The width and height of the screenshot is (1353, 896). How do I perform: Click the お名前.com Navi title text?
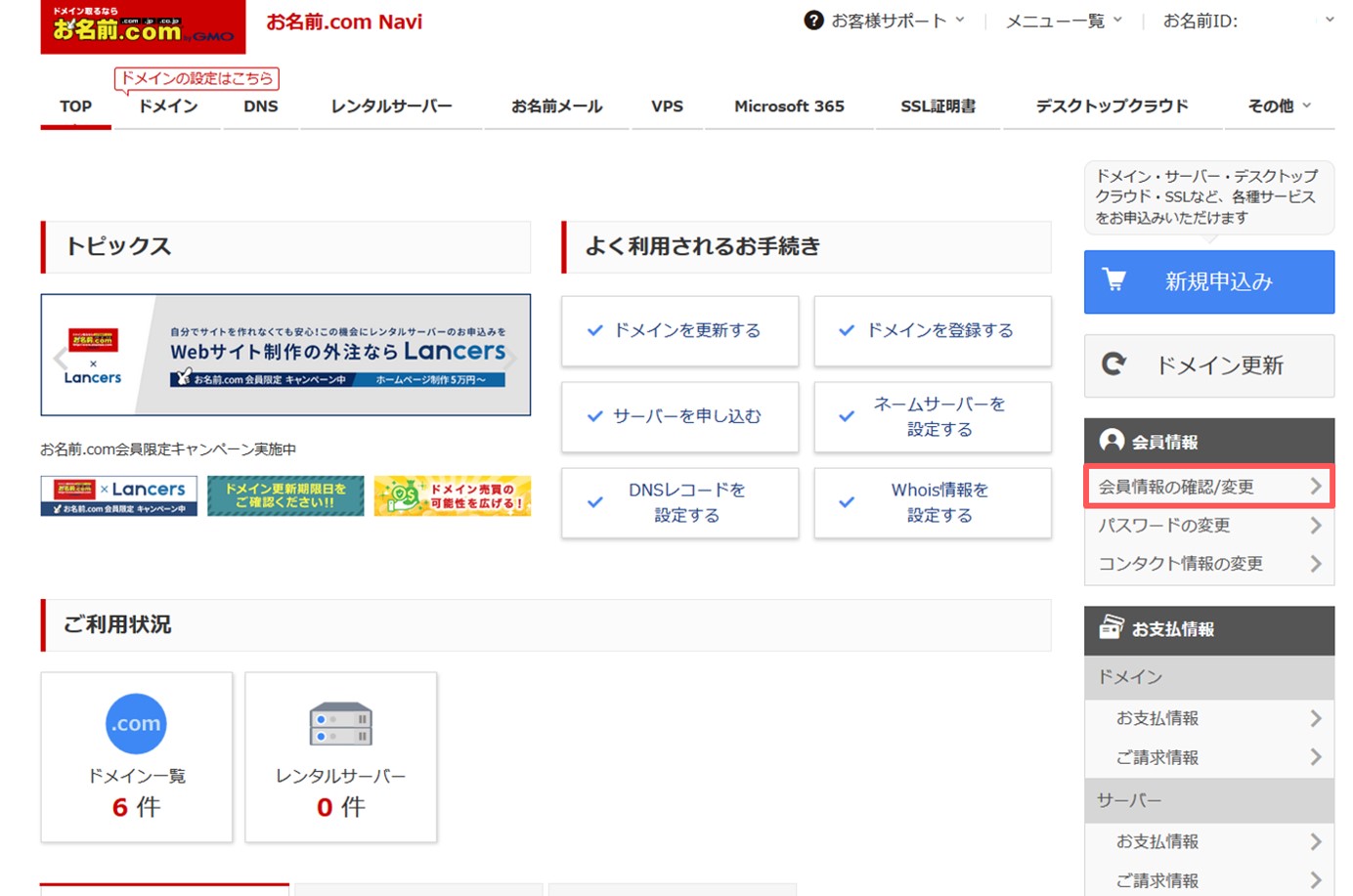pyautogui.click(x=344, y=21)
